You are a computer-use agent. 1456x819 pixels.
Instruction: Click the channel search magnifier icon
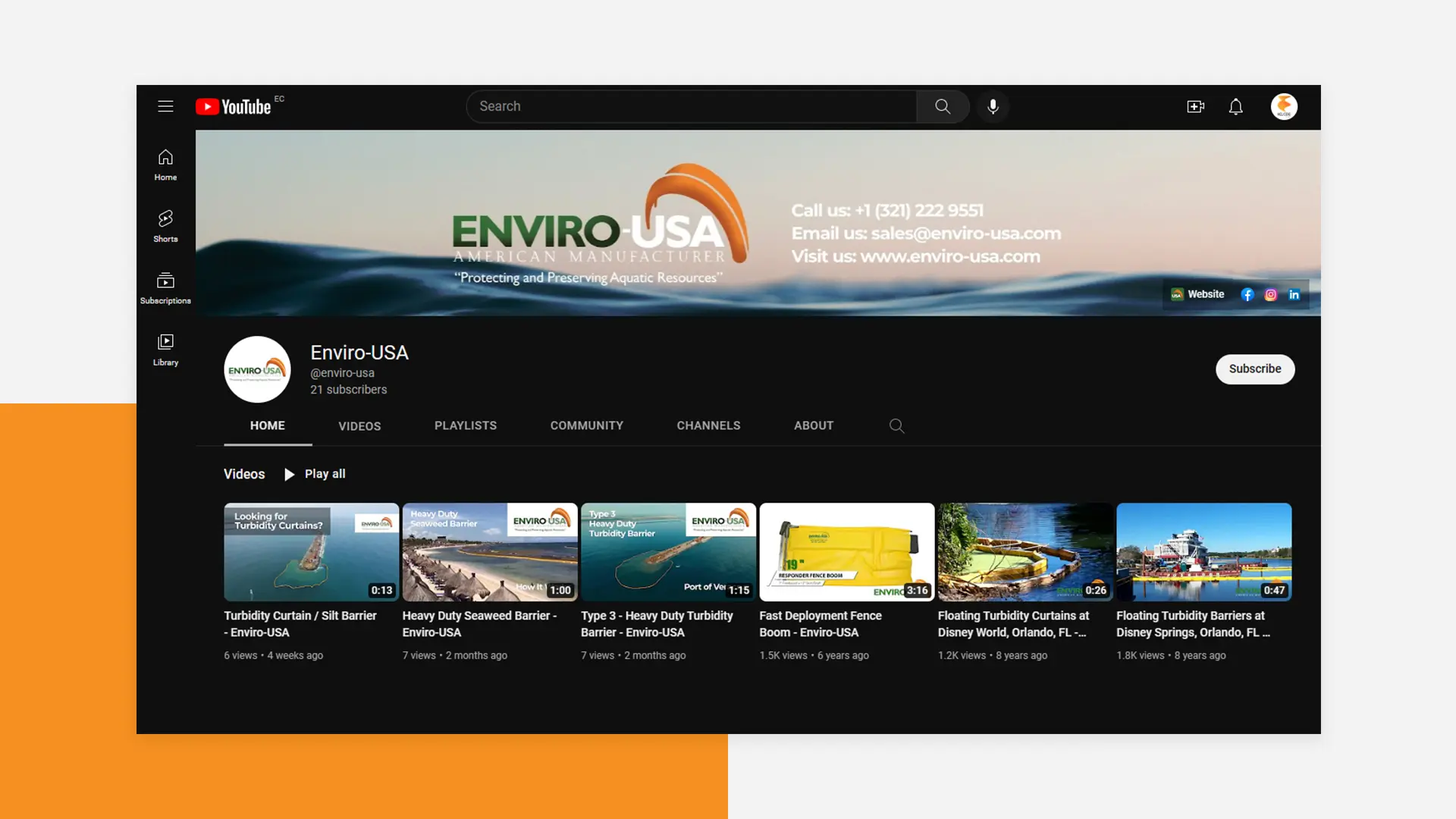pyautogui.click(x=896, y=425)
